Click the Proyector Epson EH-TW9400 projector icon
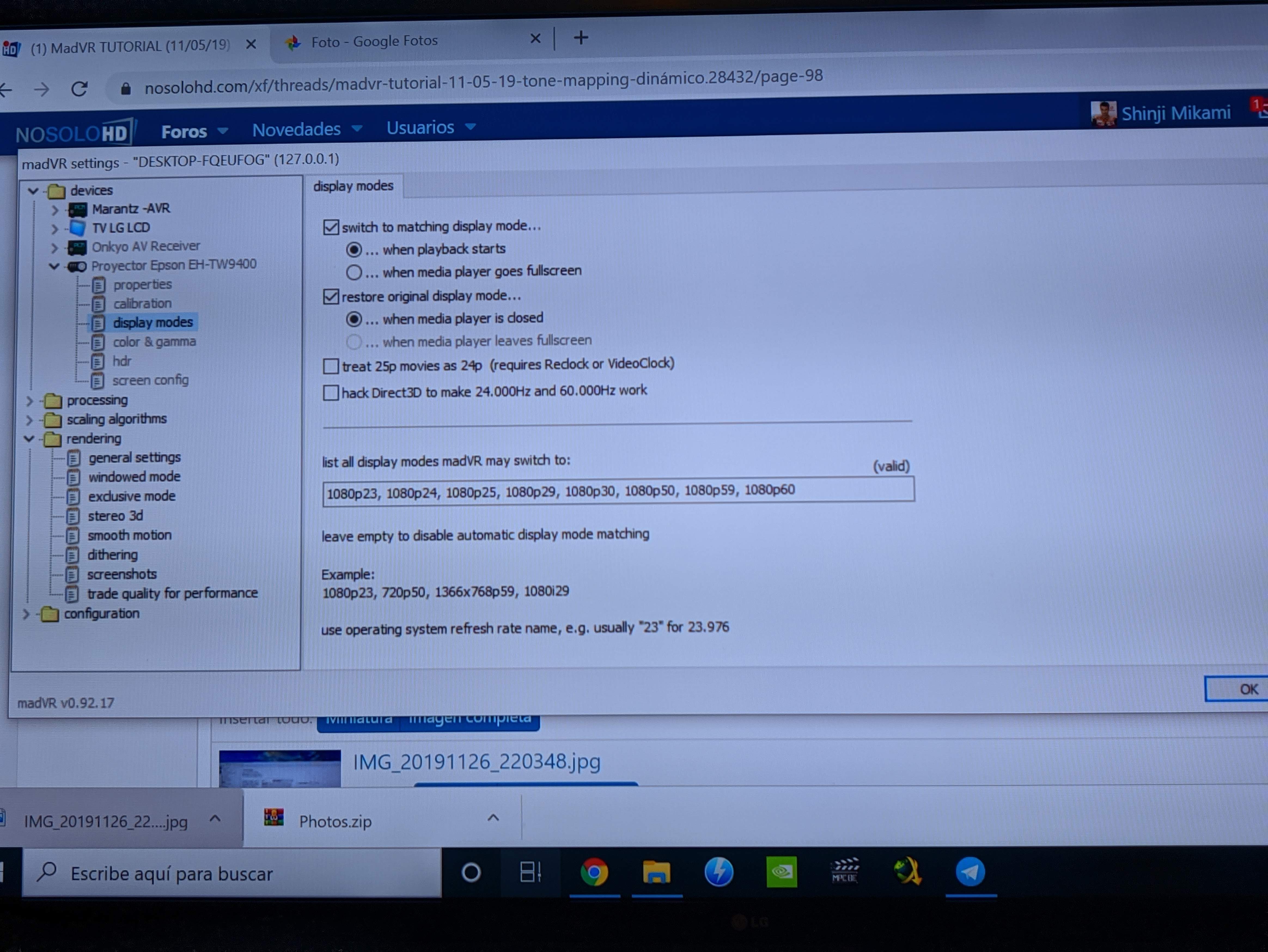Screen dimensions: 1268x952 pos(77,267)
